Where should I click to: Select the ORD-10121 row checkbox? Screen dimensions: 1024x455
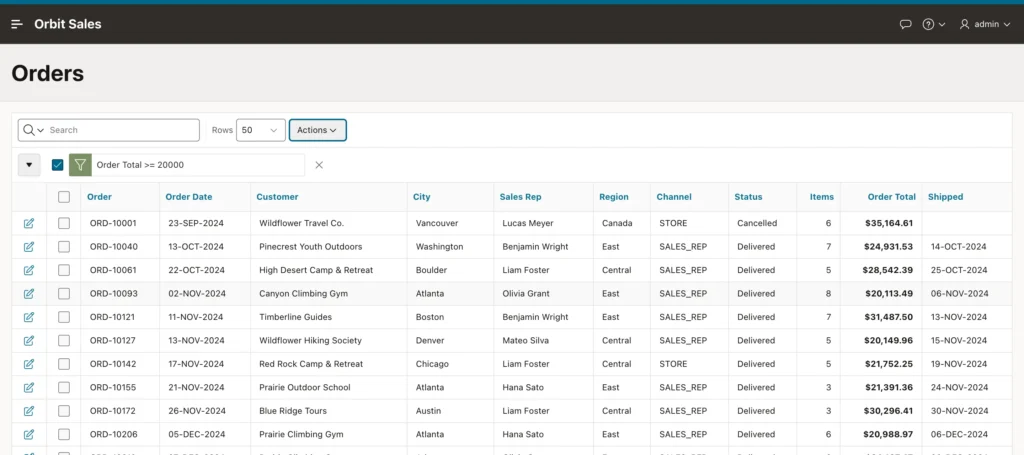point(63,317)
